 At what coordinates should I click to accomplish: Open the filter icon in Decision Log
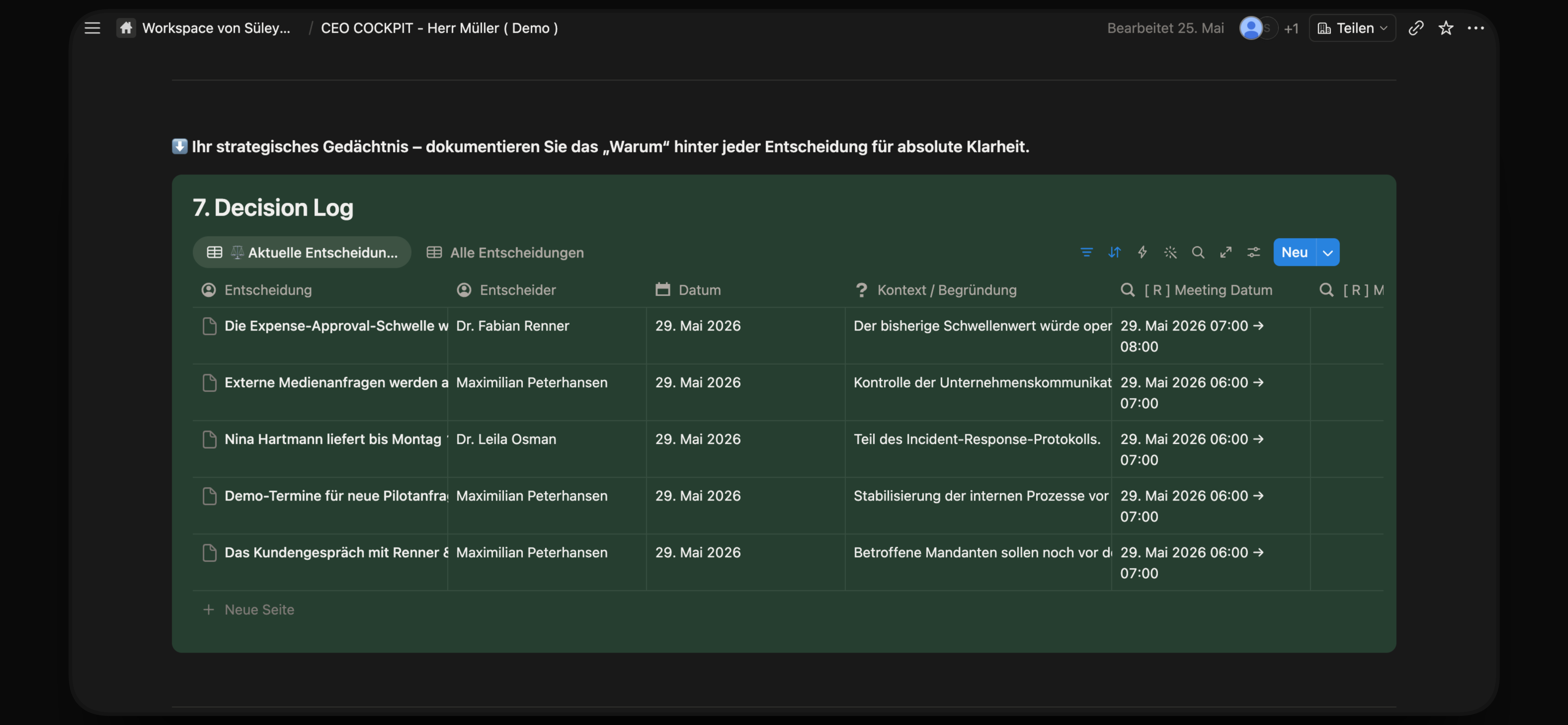[x=1087, y=252]
